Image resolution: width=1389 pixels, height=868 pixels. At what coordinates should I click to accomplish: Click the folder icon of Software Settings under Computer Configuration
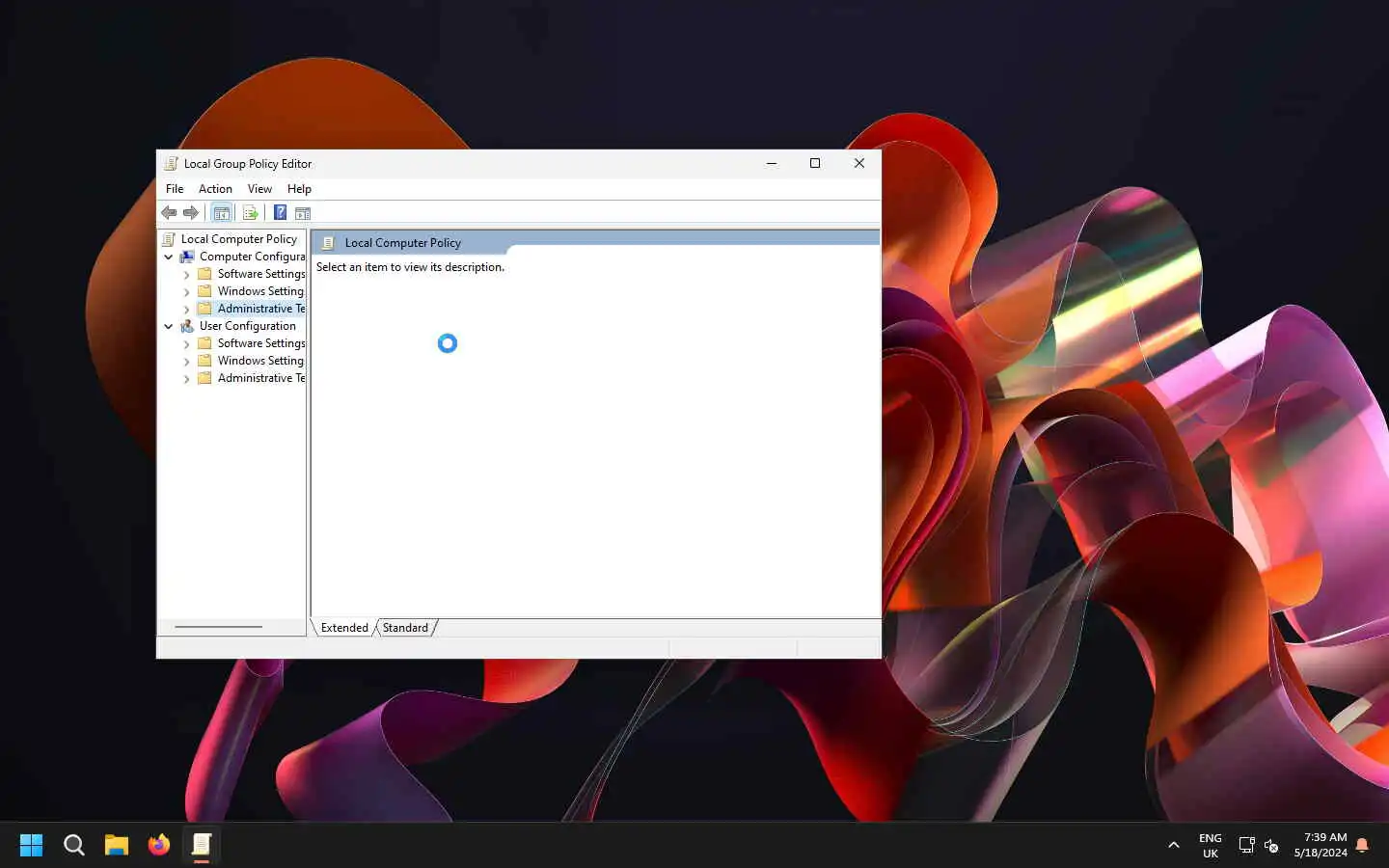pyautogui.click(x=204, y=274)
